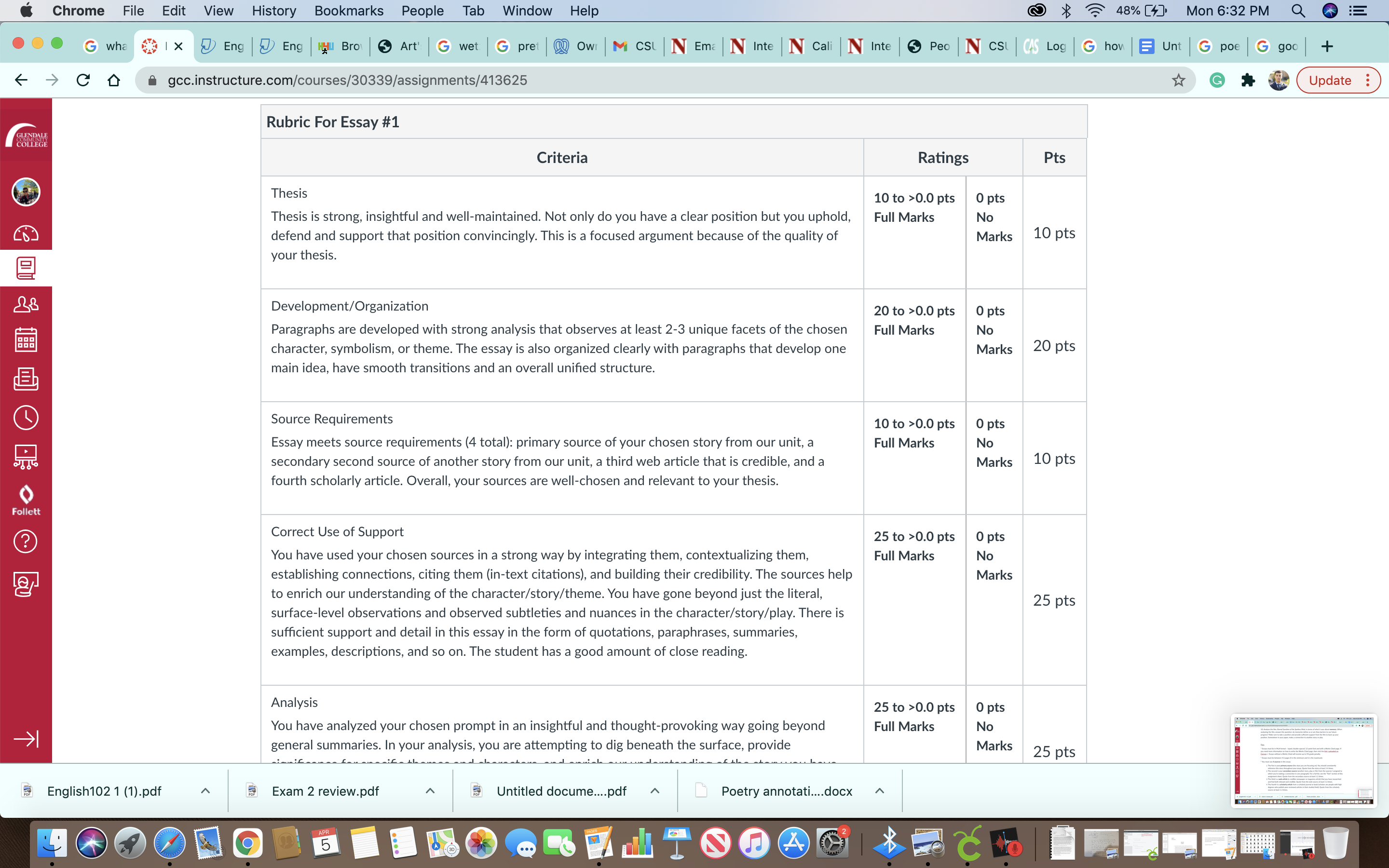Click the Follett bookstore icon
Image resolution: width=1389 pixels, height=868 pixels.
[26, 500]
